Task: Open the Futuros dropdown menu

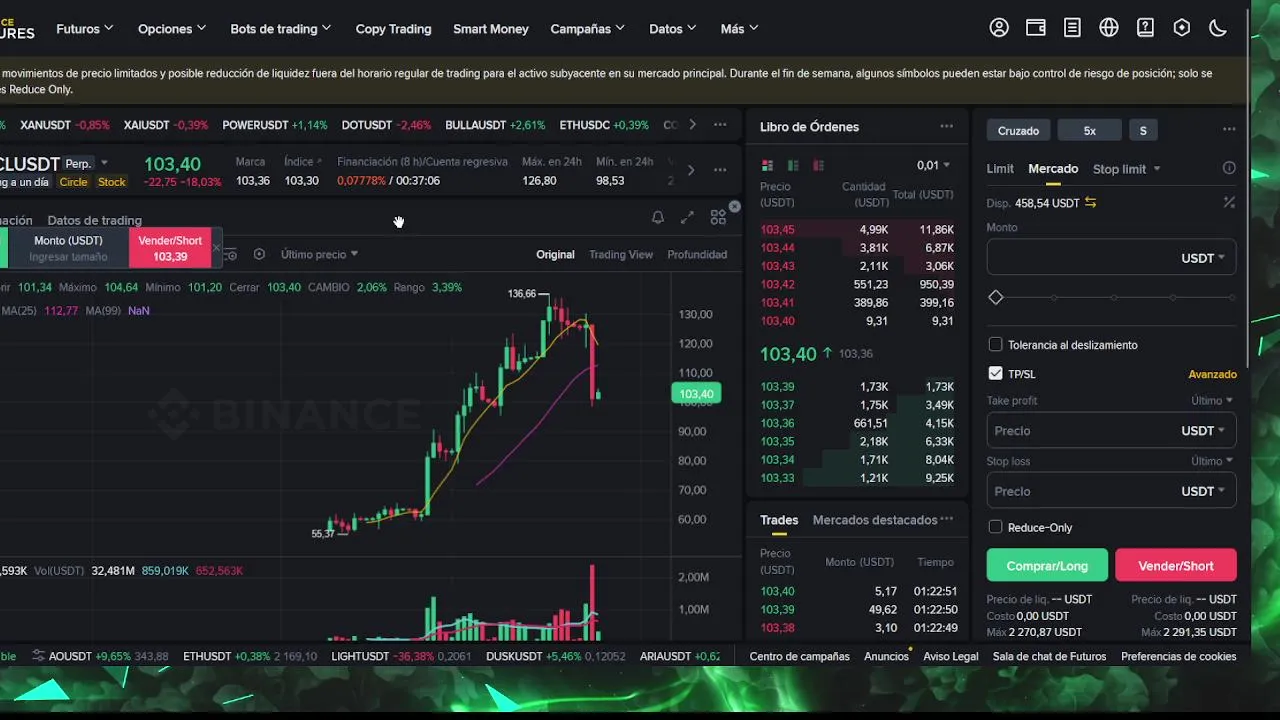Action: pos(85,29)
